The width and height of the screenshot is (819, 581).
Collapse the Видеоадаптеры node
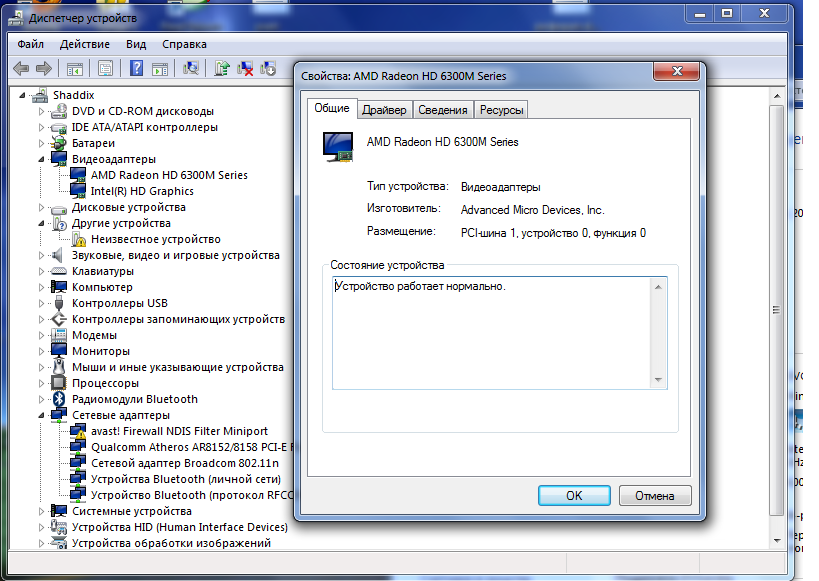41,159
